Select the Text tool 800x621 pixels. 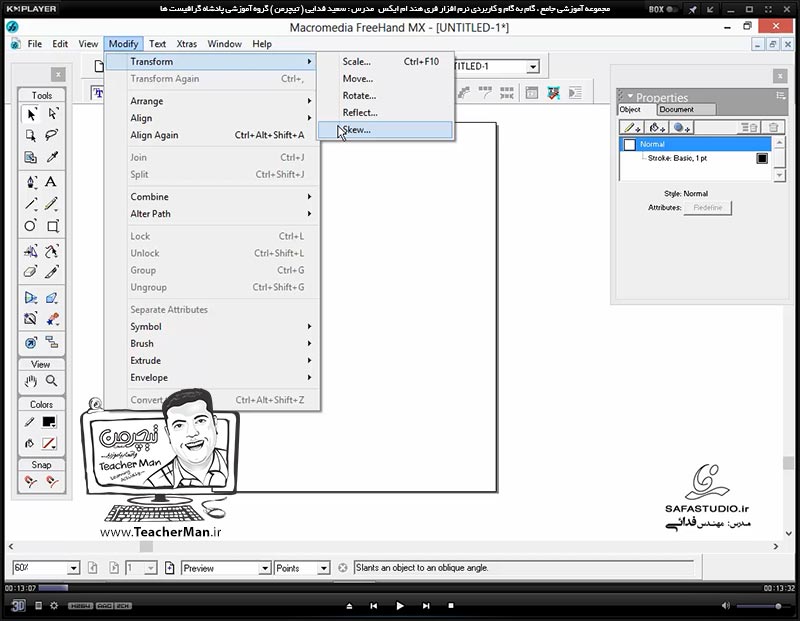51,182
